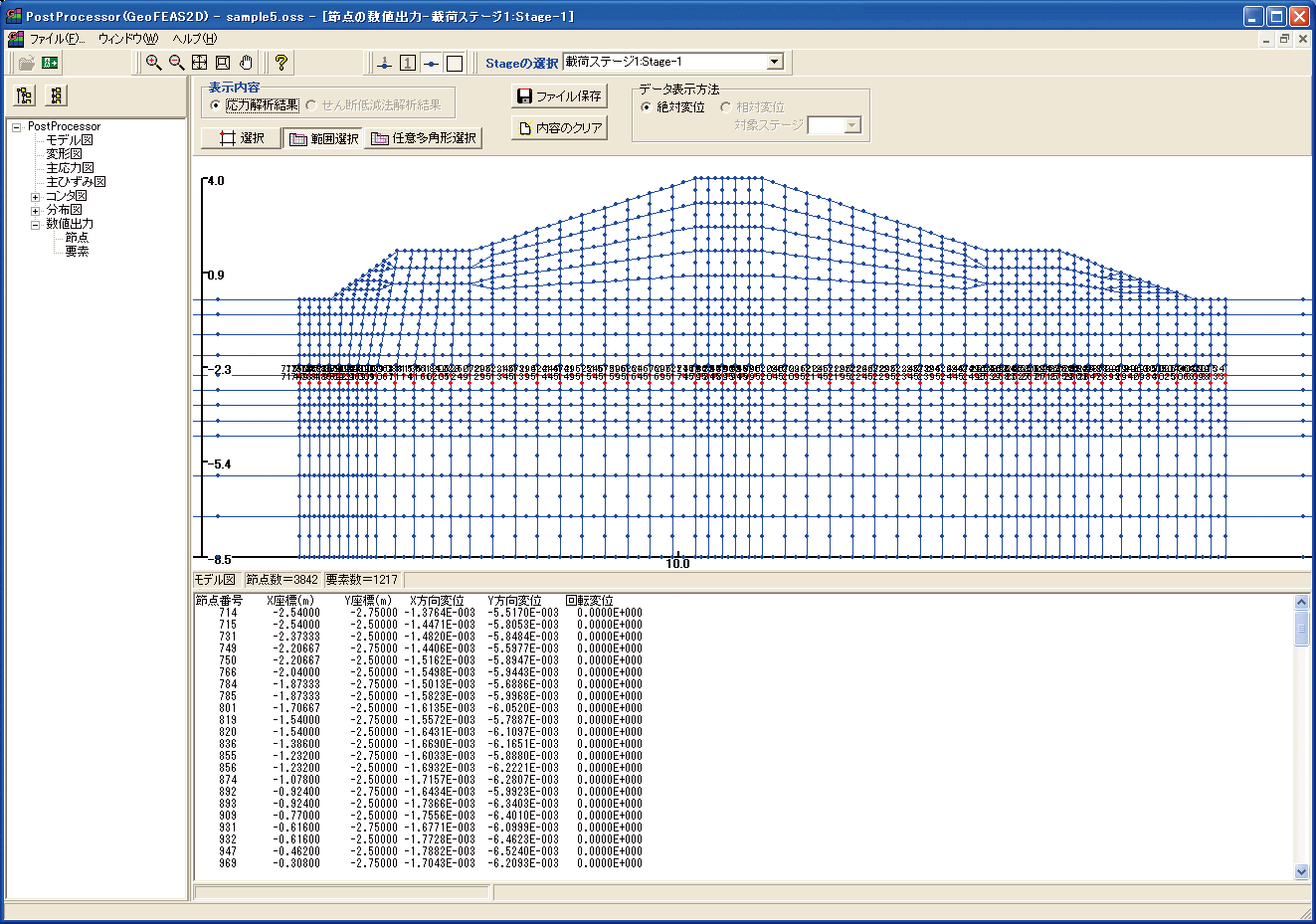This screenshot has height=924, width=1316.
Task: Open the ファイル(F) menu
Action: (56, 39)
